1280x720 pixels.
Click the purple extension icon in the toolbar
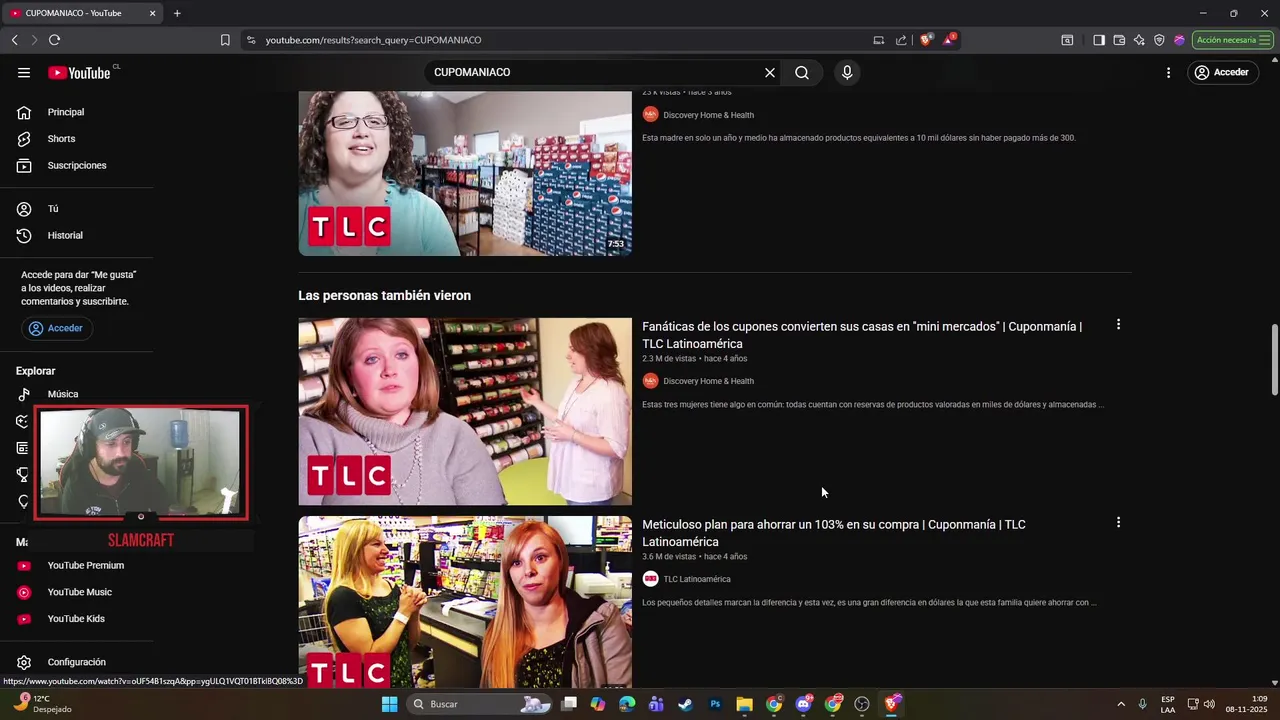[x=1179, y=40]
